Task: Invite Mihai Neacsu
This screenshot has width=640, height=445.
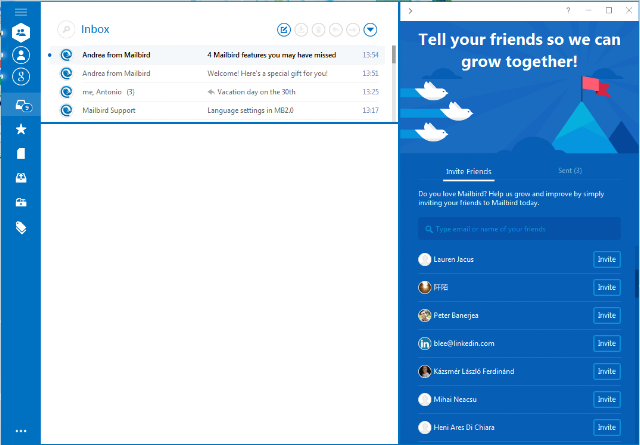Action: [x=607, y=399]
